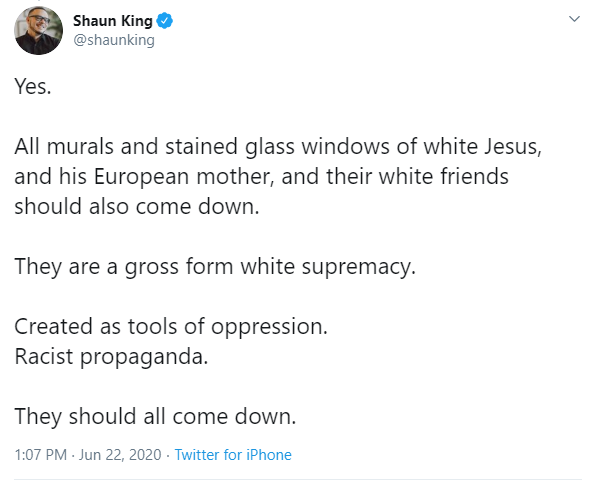Click the blue verified badge
Image resolution: width=597 pixels, height=490 pixels.
click(164, 21)
